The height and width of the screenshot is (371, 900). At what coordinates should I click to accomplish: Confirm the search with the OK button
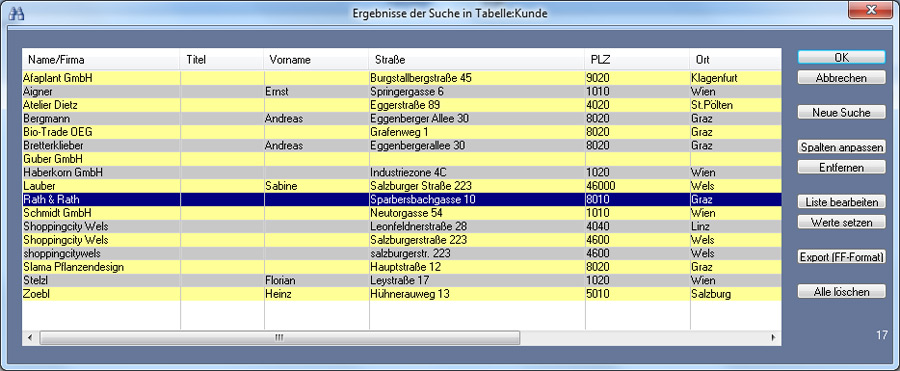tap(841, 57)
